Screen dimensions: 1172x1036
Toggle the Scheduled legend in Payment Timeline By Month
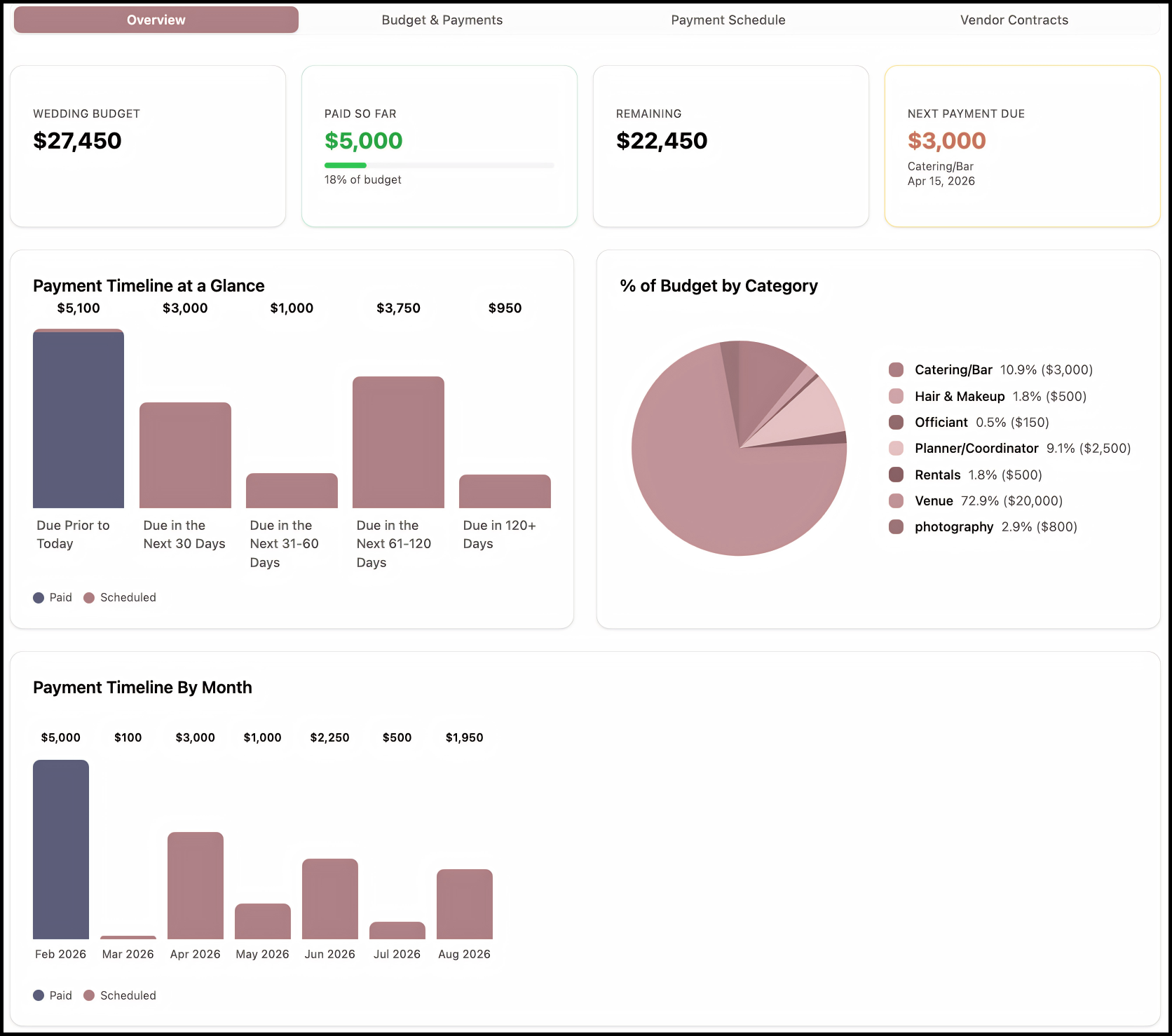click(88, 995)
